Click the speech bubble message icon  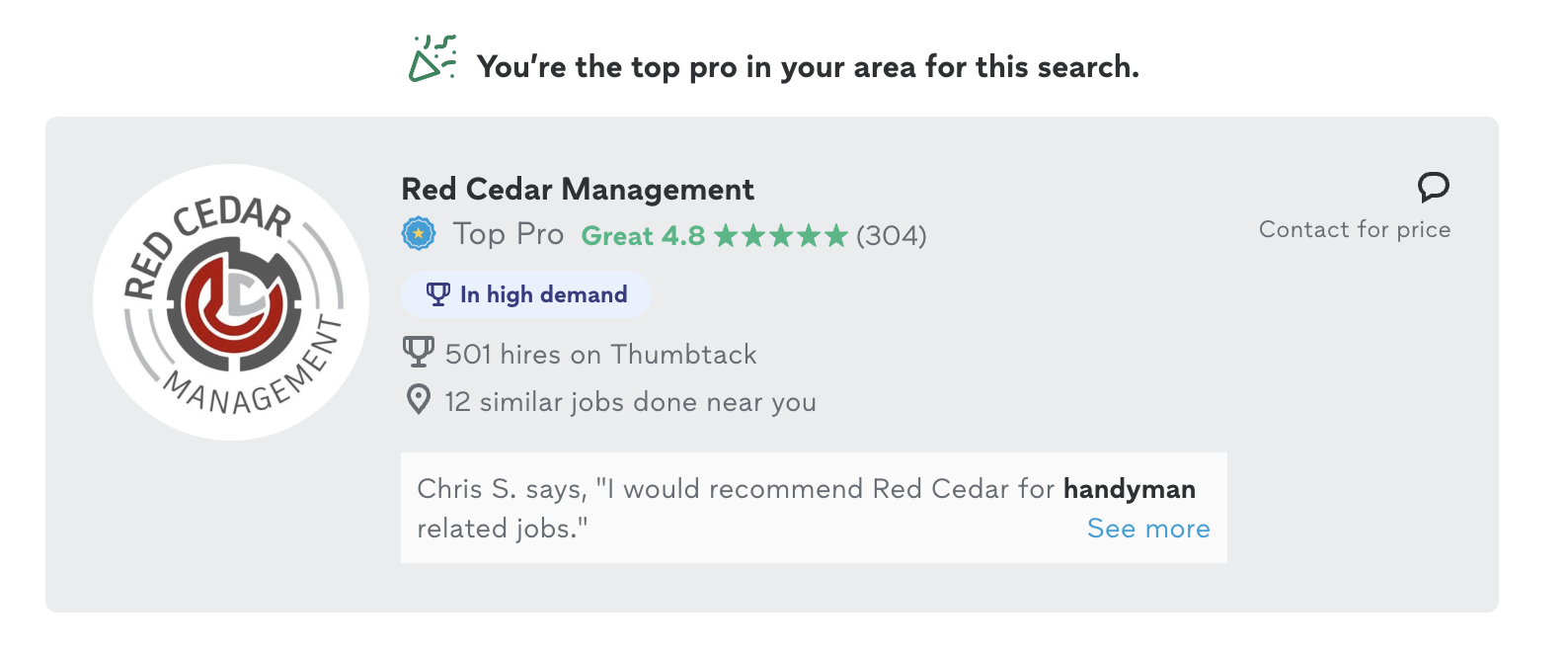click(1433, 187)
